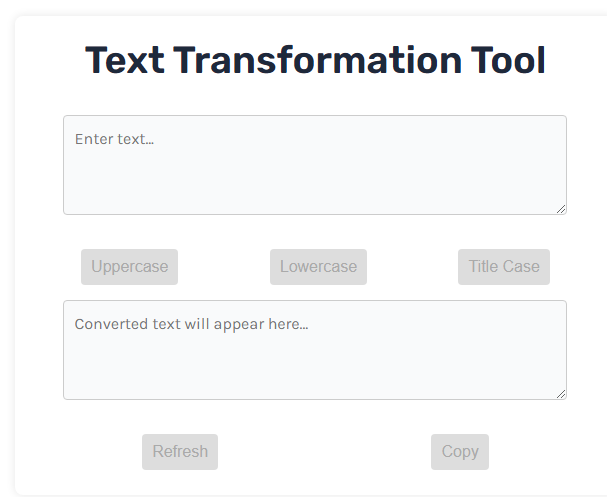Click the Copy button
Viewport: 607px width, 497px height.
click(x=460, y=452)
